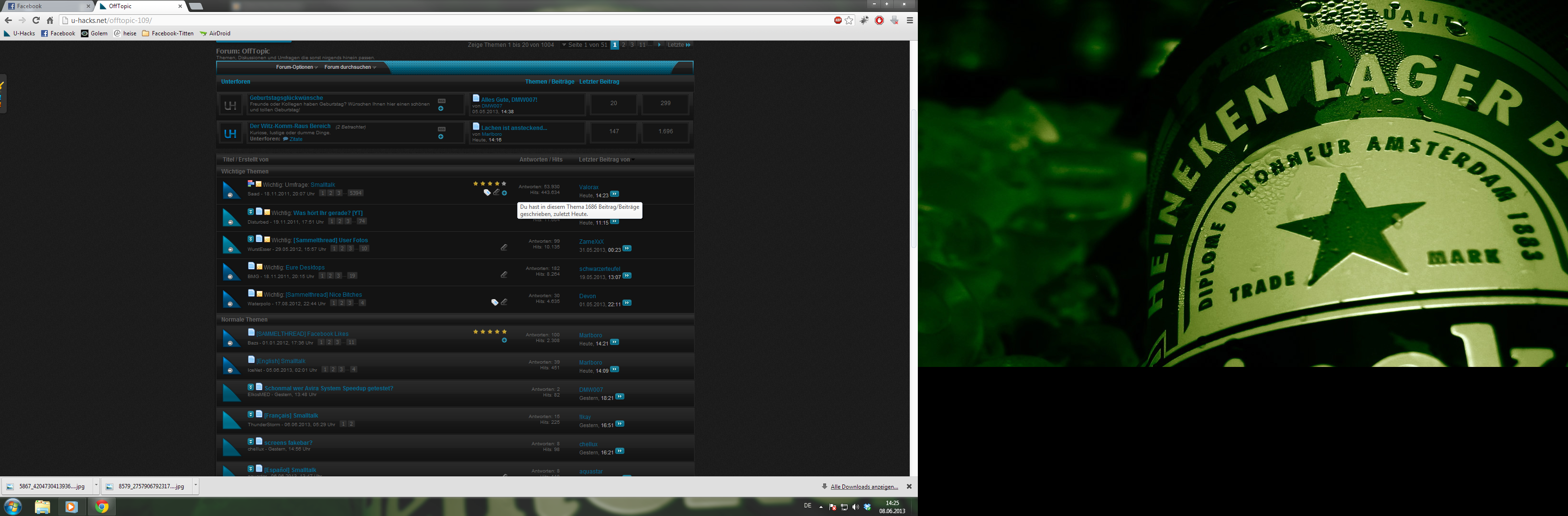
Task: Expand the Forum-Optionen dropdown
Action: pos(296,67)
